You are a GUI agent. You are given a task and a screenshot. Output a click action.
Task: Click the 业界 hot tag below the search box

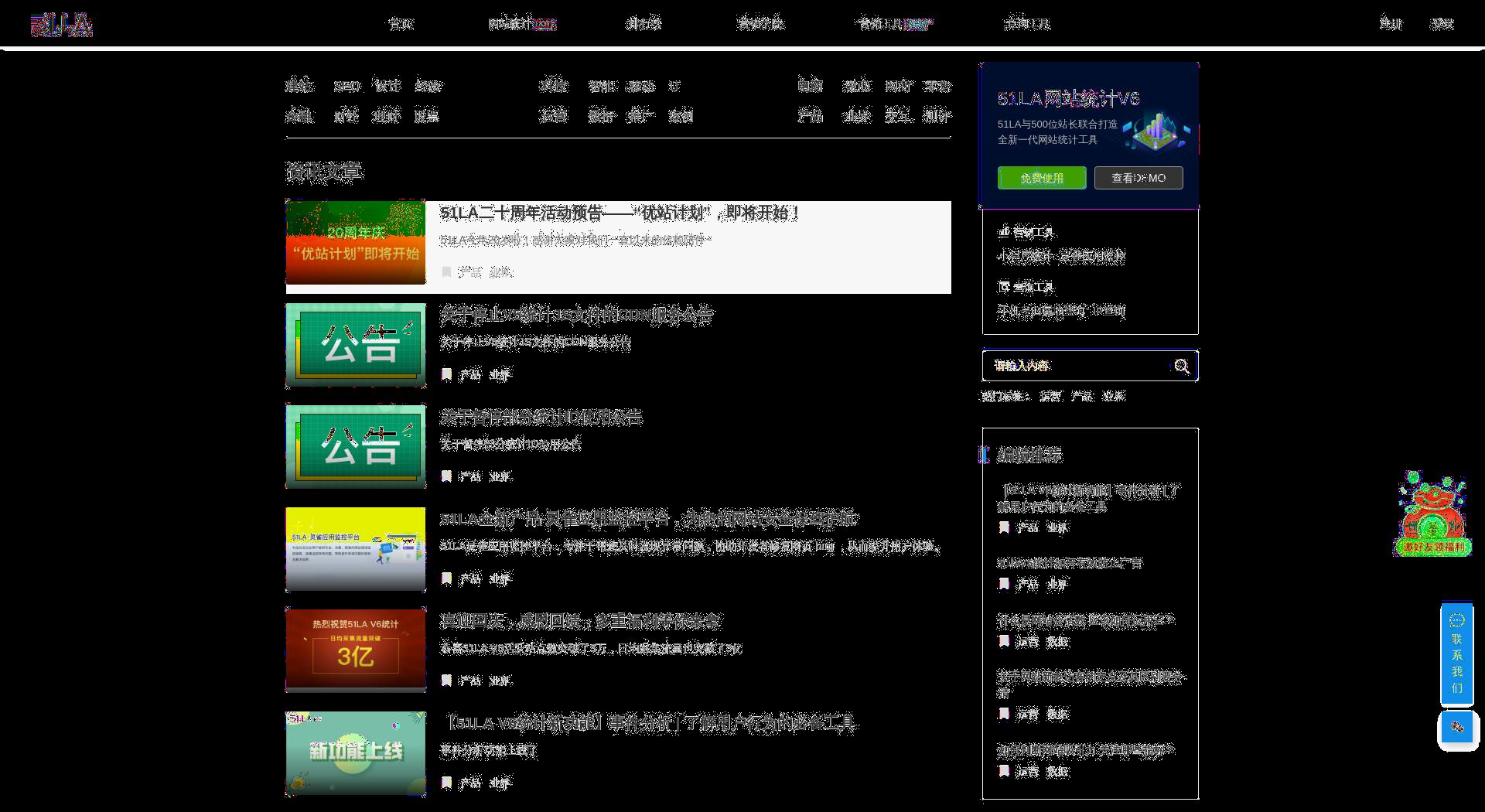(1114, 396)
